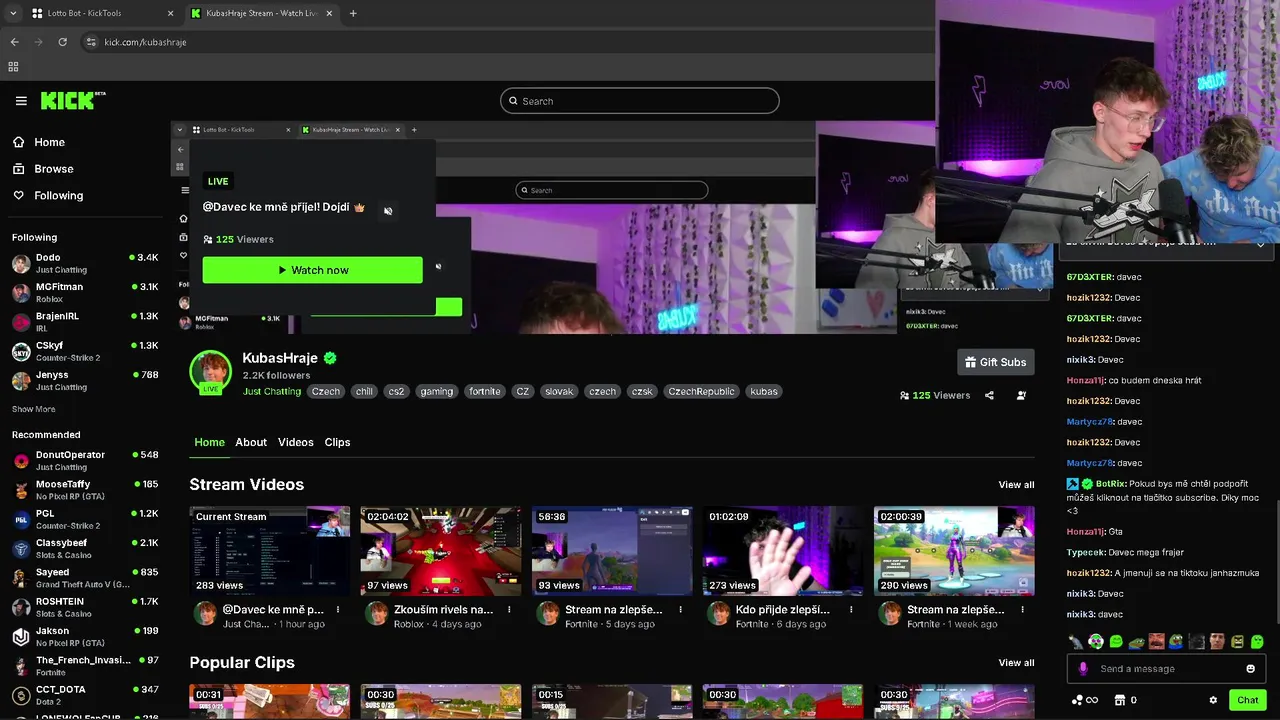The image size is (1280, 720).
Task: Click the KICK logo
Action: (72, 100)
